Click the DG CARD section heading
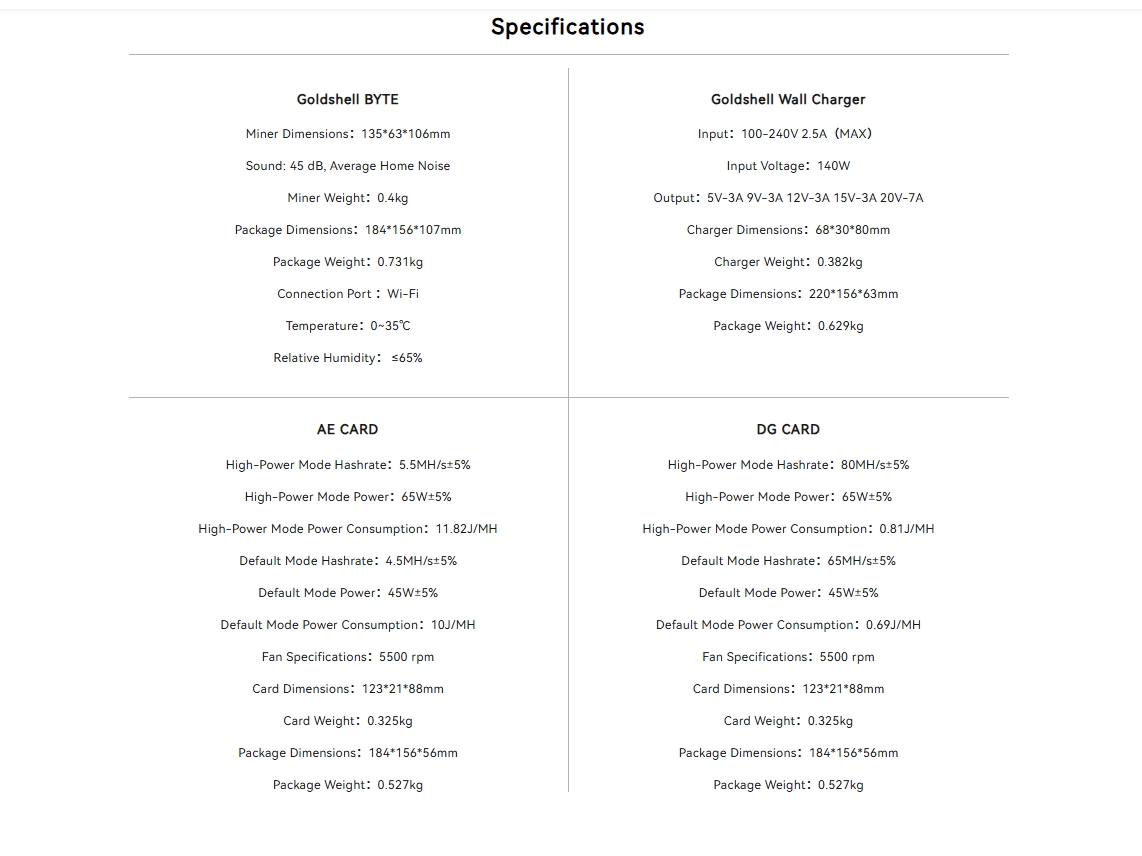This screenshot has width=1142, height=856. click(x=788, y=429)
